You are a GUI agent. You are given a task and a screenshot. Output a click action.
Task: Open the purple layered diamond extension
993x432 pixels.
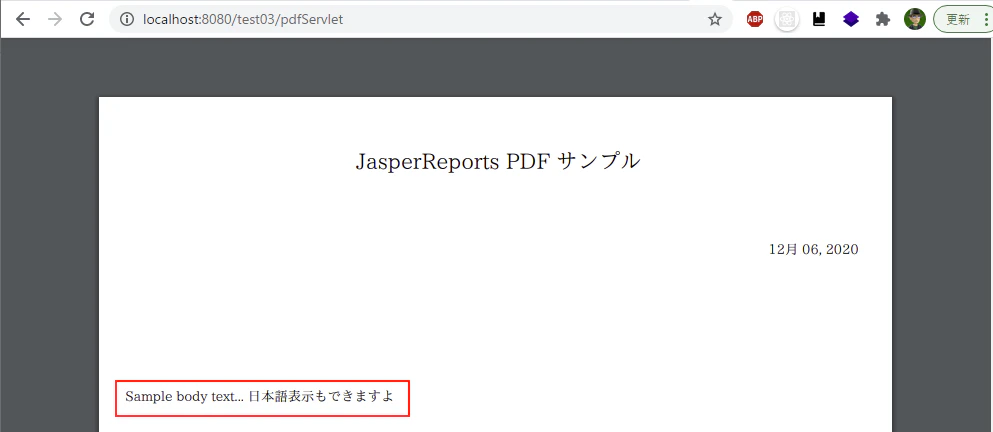(x=851, y=20)
